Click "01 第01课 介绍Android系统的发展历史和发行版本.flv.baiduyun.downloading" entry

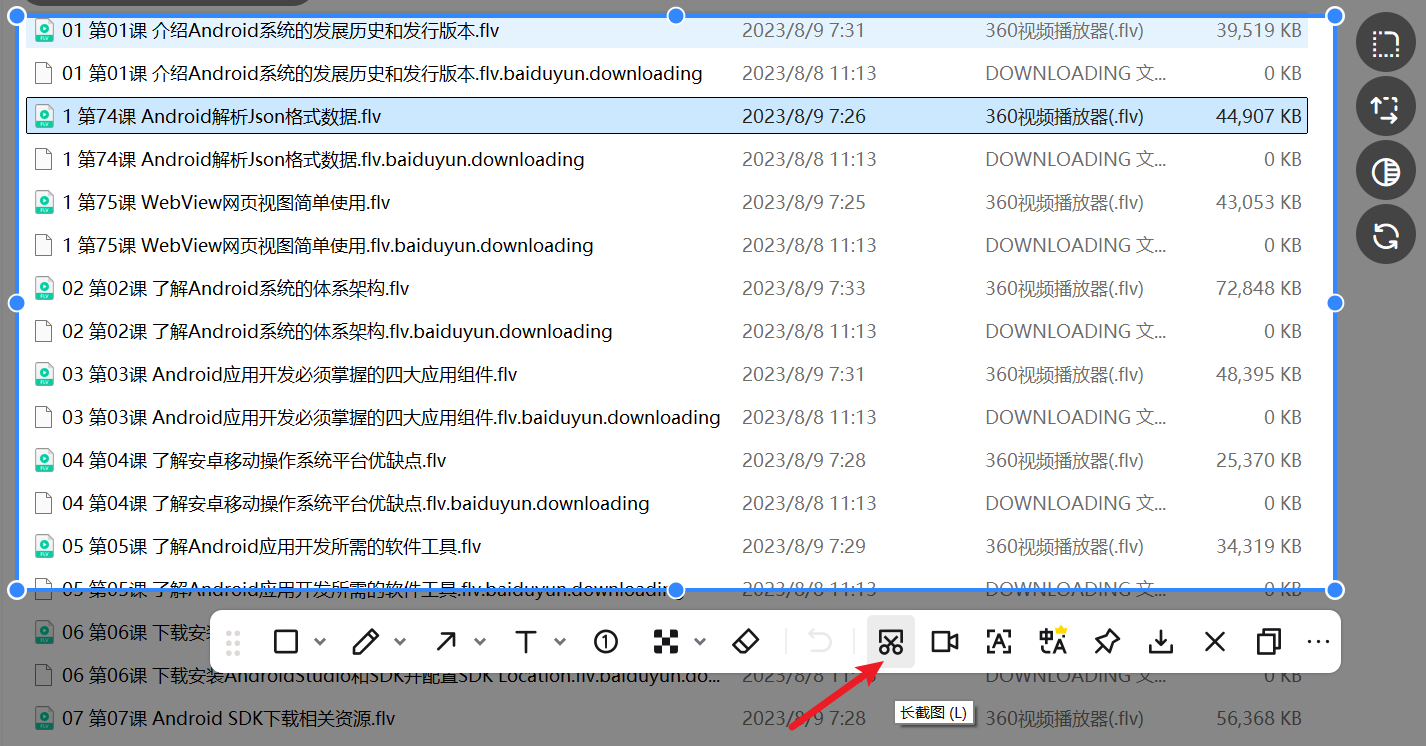pos(382,73)
